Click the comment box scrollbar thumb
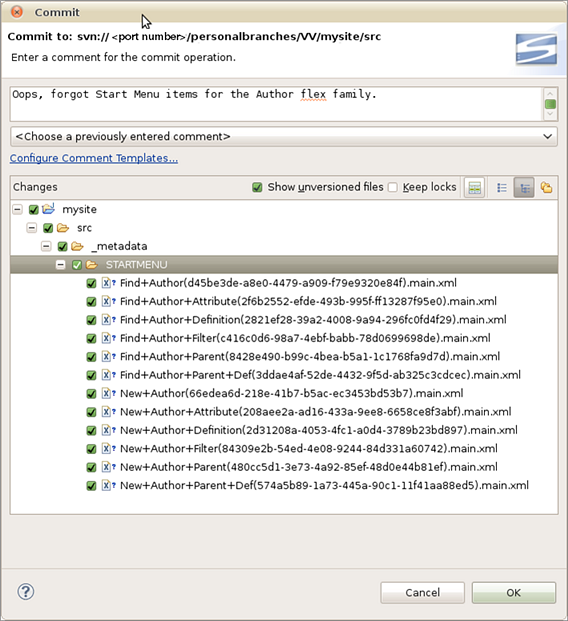The image size is (568, 621). point(550,104)
